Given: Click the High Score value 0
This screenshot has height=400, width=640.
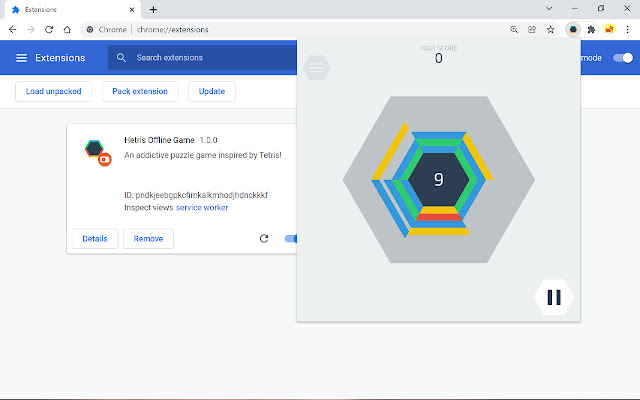Looking at the screenshot, I should pos(439,58).
